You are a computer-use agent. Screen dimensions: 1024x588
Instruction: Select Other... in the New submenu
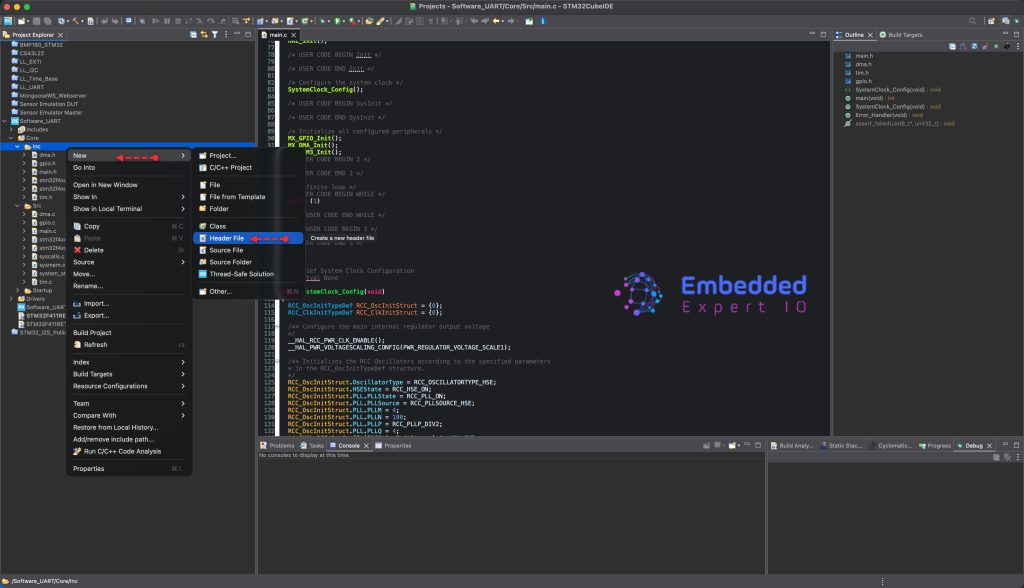coord(248,291)
